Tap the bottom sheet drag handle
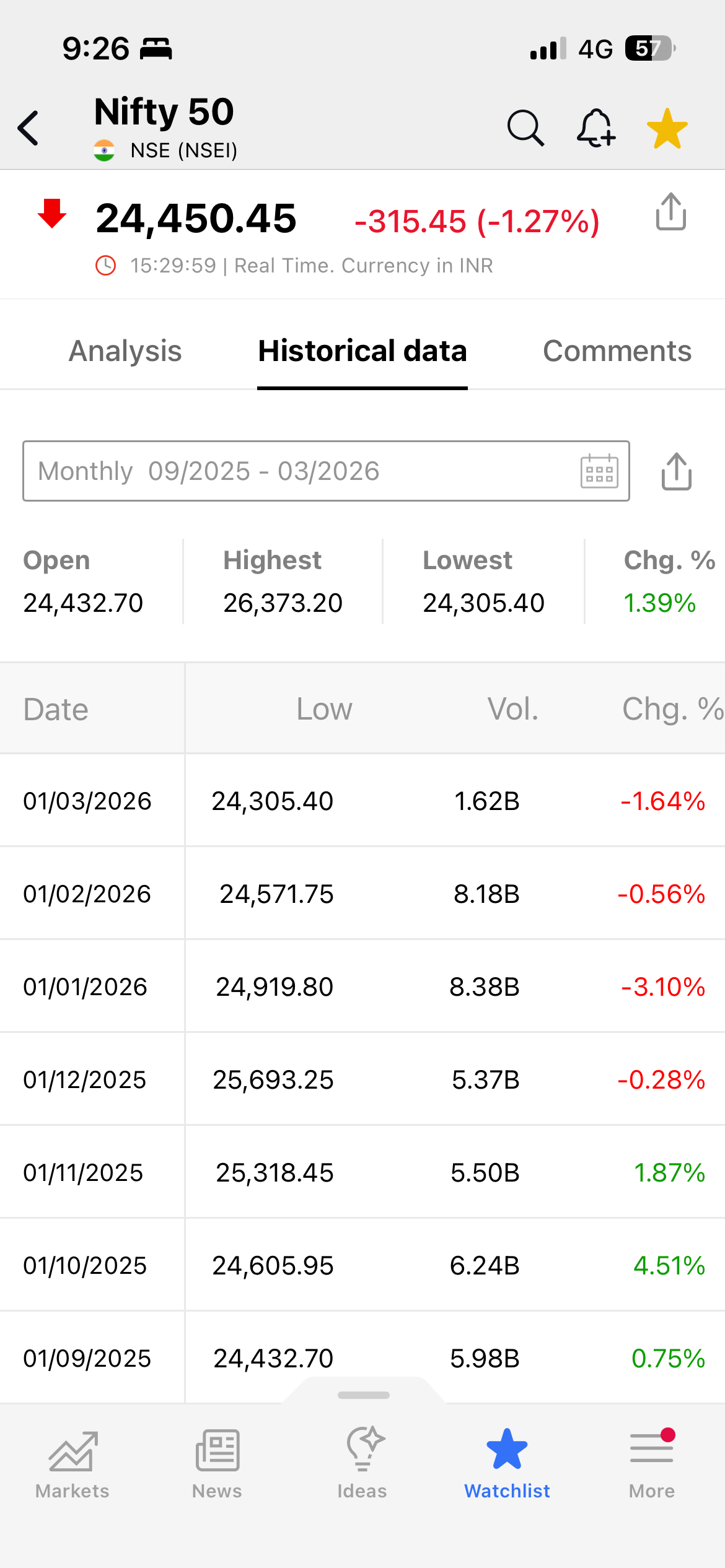The height and width of the screenshot is (1568, 725). 364,1395
